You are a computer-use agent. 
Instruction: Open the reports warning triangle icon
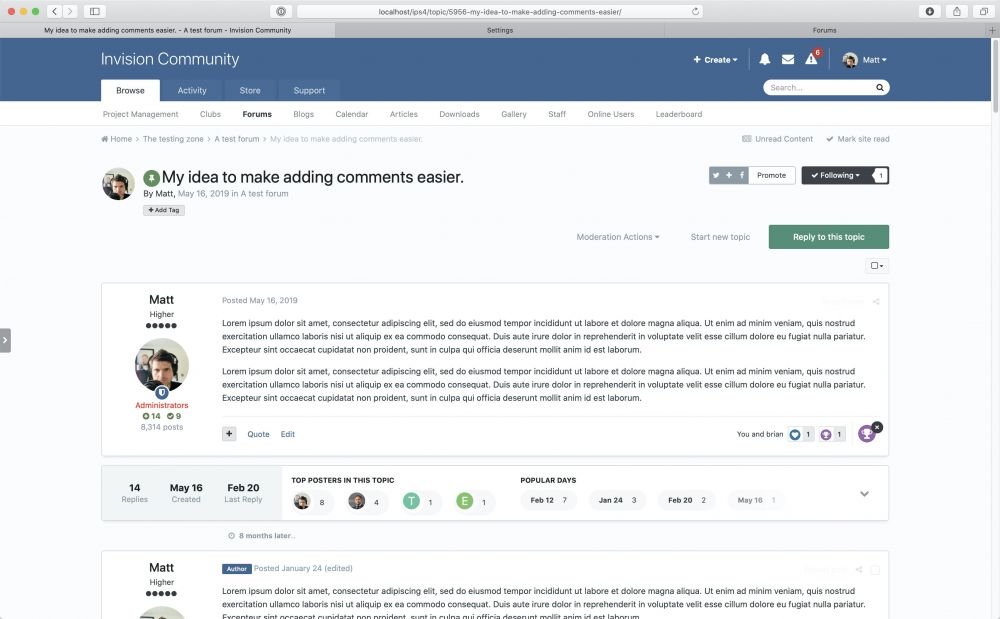coord(811,60)
